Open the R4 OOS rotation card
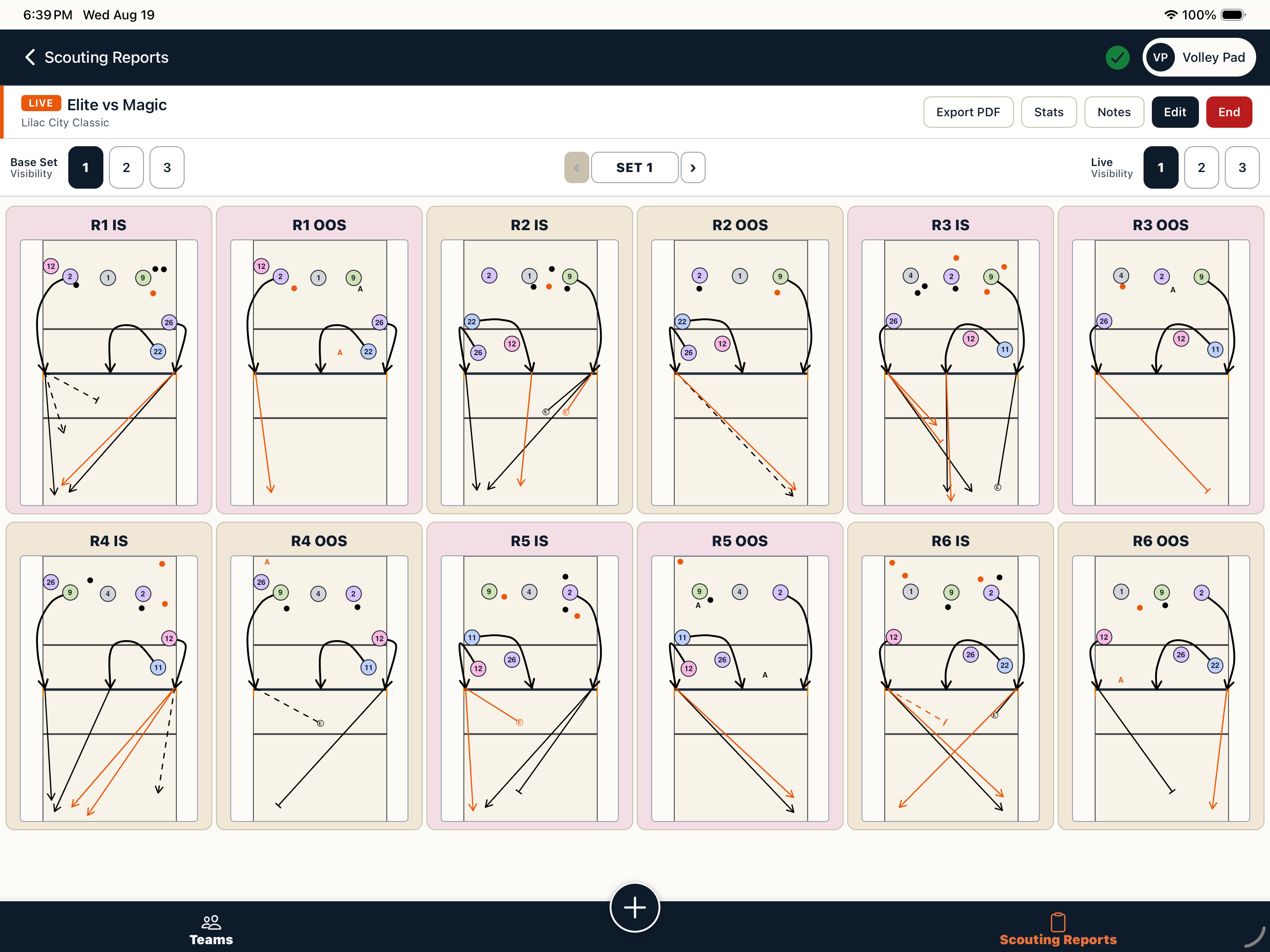This screenshot has width=1270, height=952. [x=319, y=676]
